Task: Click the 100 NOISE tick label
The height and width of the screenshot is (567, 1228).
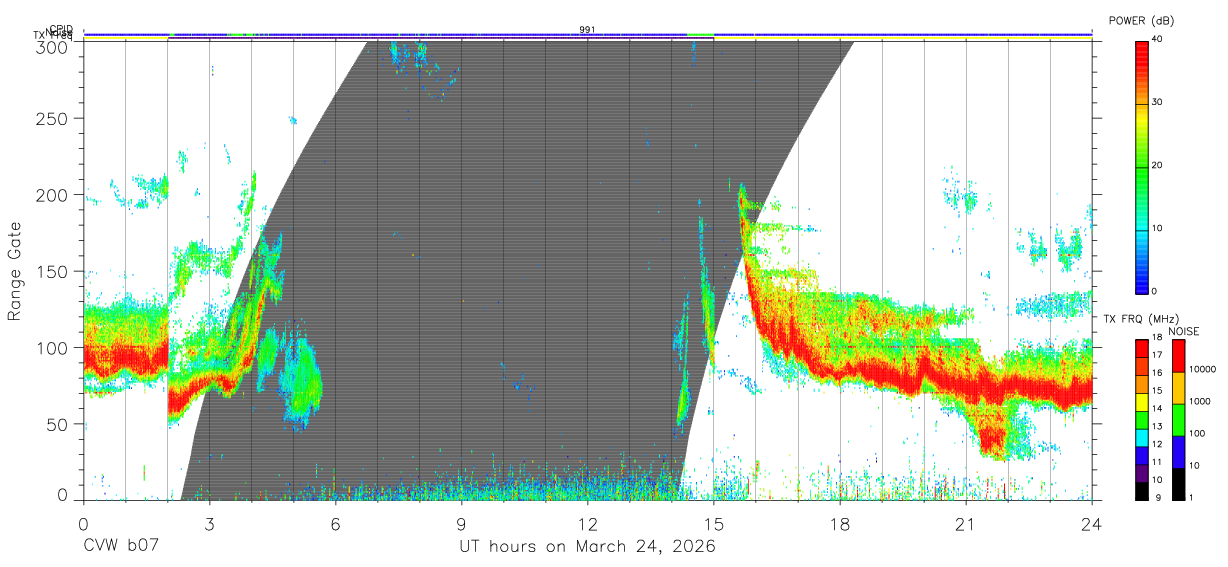Action: click(x=1197, y=433)
